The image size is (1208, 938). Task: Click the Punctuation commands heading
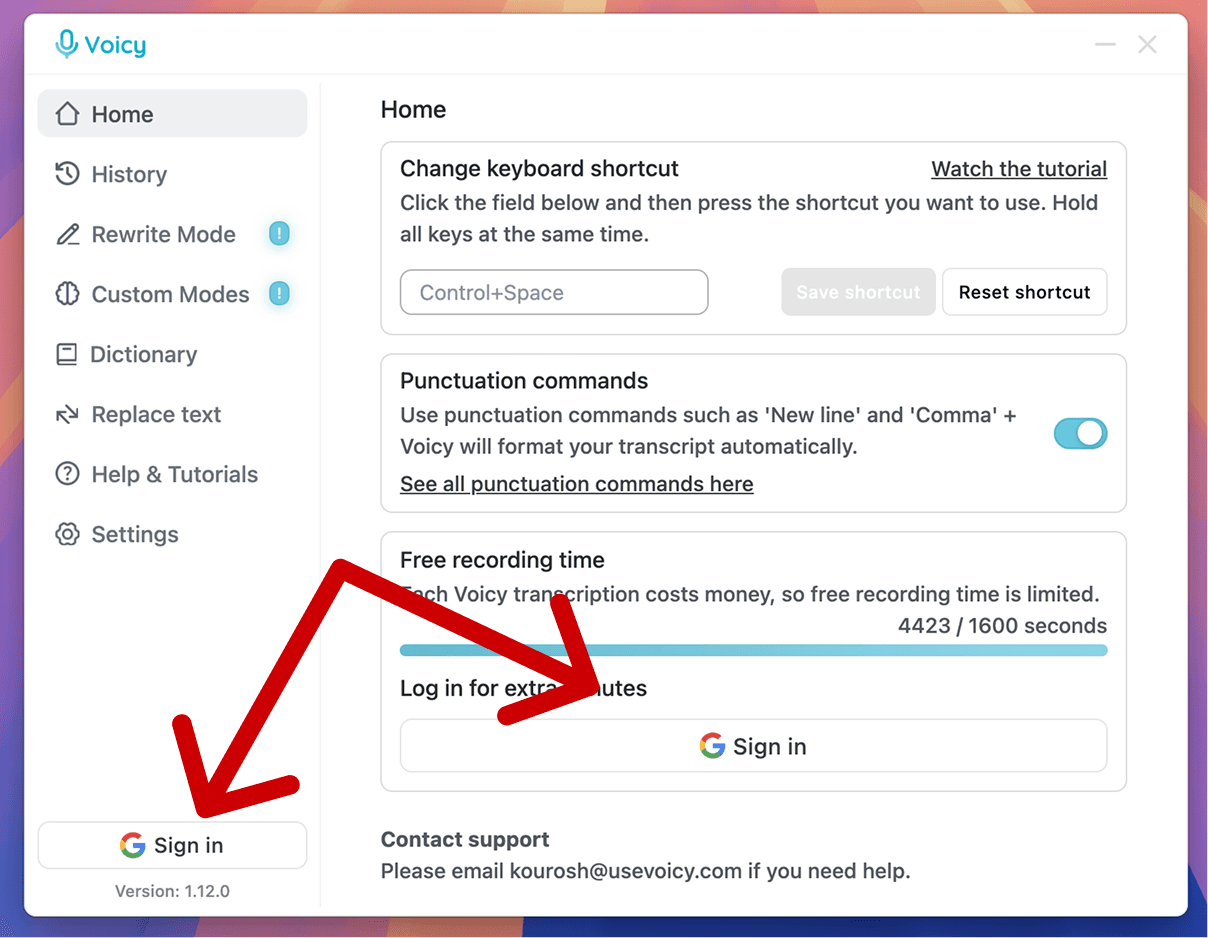[x=524, y=380]
